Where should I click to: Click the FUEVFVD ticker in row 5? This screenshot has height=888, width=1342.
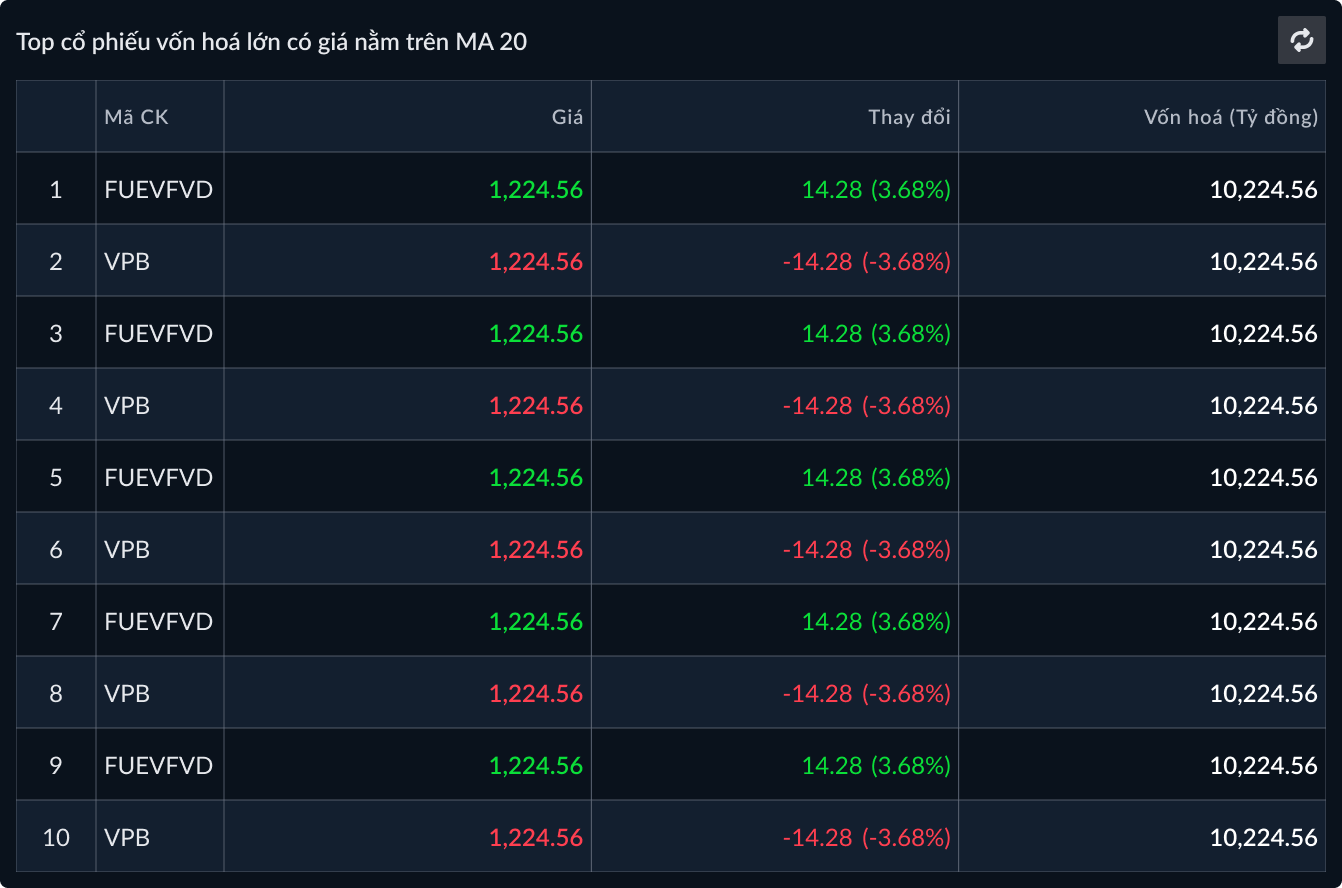click(x=158, y=477)
